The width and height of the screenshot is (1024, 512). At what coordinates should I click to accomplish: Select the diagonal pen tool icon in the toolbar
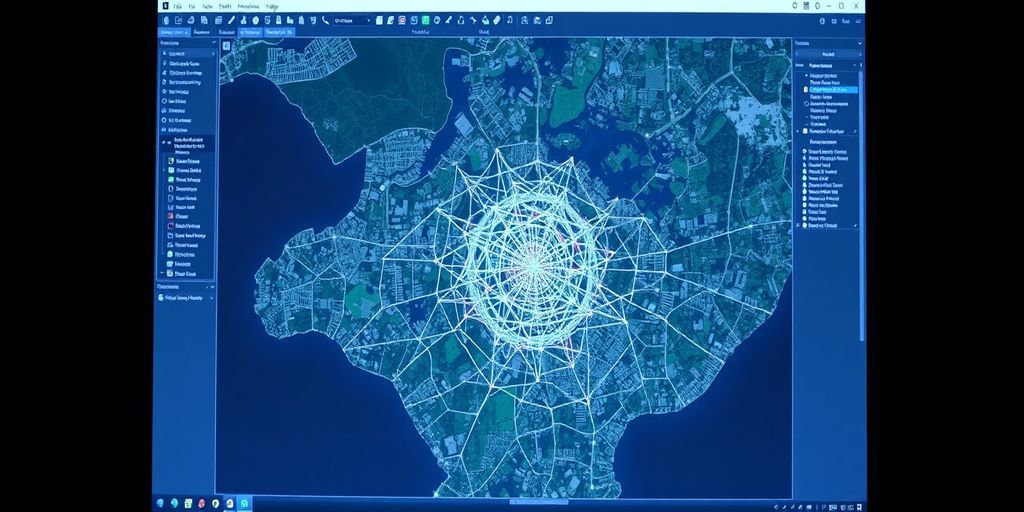pos(231,20)
